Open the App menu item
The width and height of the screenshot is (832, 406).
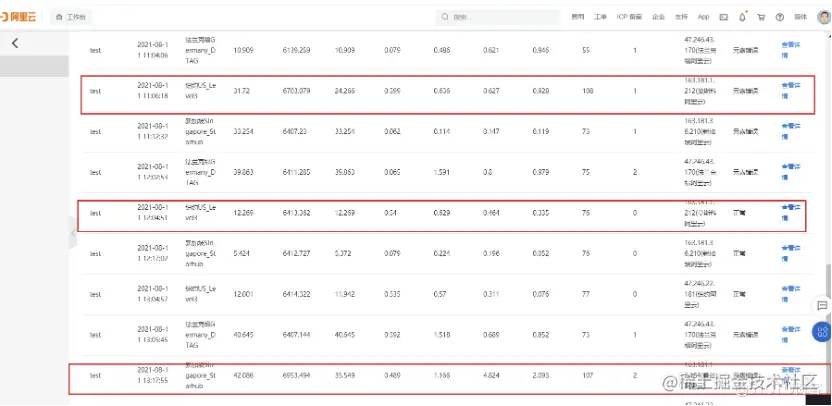click(703, 17)
